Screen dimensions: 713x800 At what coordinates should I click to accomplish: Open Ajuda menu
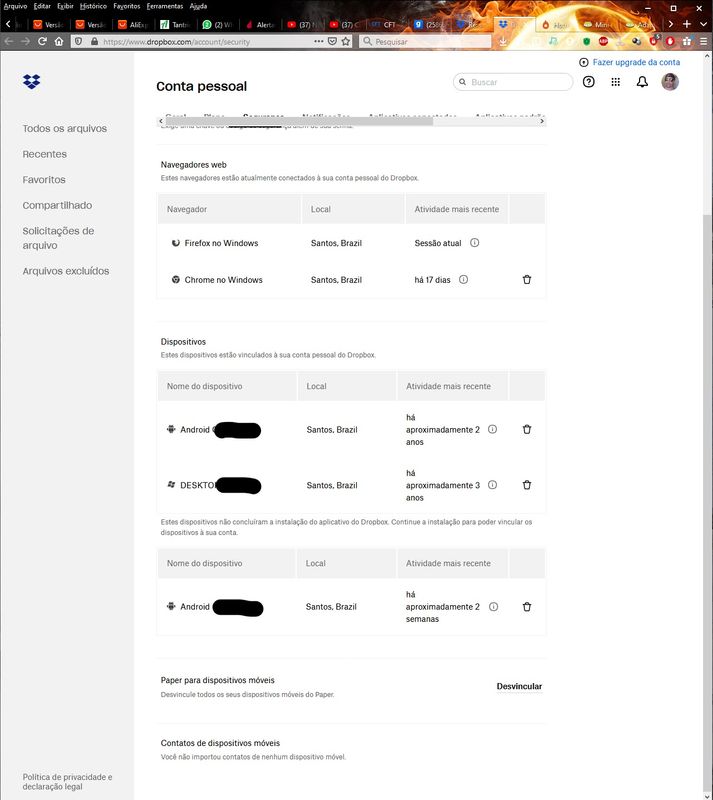[x=199, y=6]
